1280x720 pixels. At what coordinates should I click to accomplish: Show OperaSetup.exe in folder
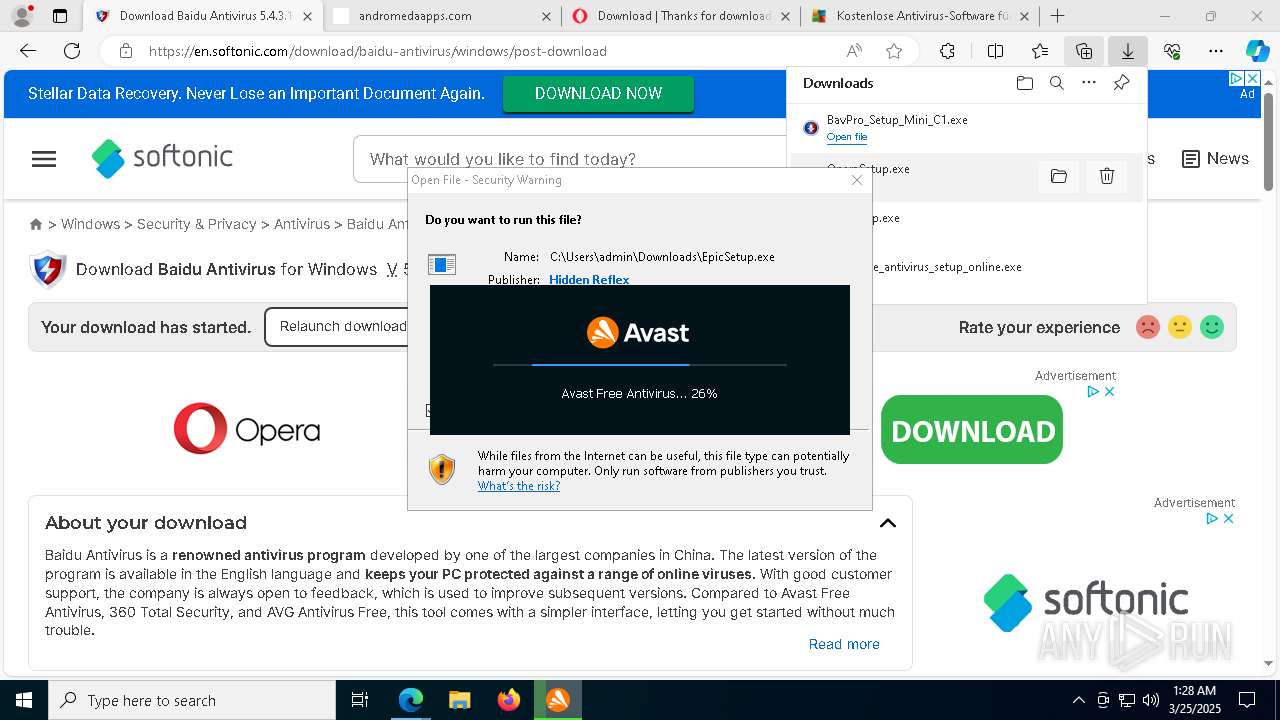(x=1058, y=177)
